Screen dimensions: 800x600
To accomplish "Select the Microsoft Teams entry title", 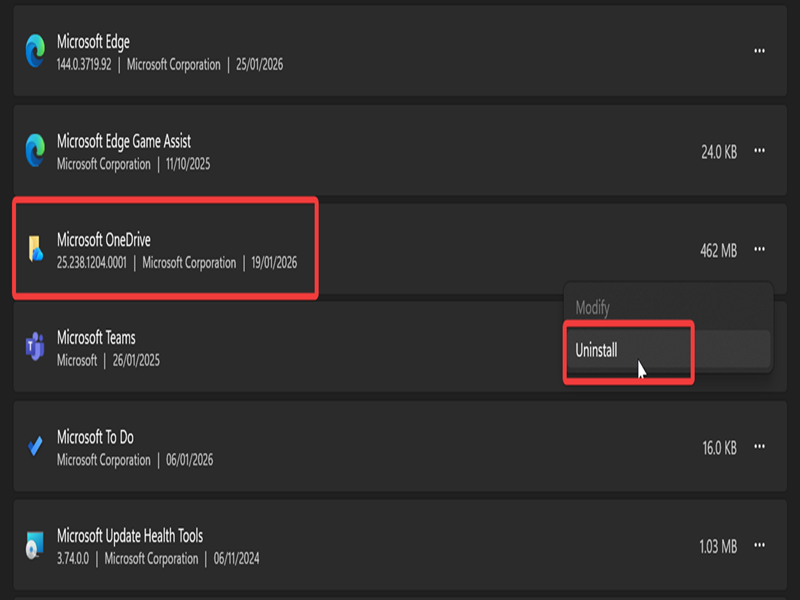I will click(x=96, y=338).
